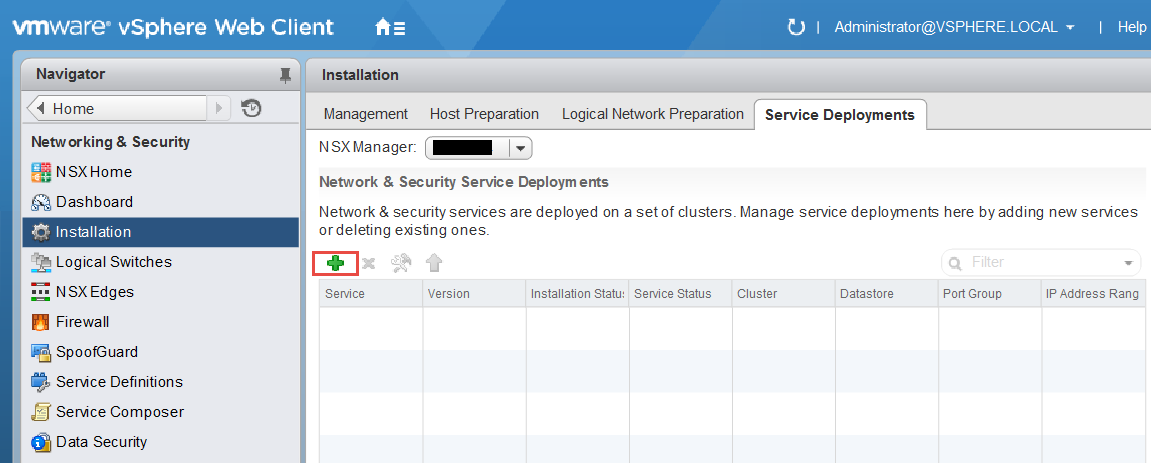This screenshot has height=463, width=1151.
Task: Click the Home back button in Navigator
Action: pos(118,108)
